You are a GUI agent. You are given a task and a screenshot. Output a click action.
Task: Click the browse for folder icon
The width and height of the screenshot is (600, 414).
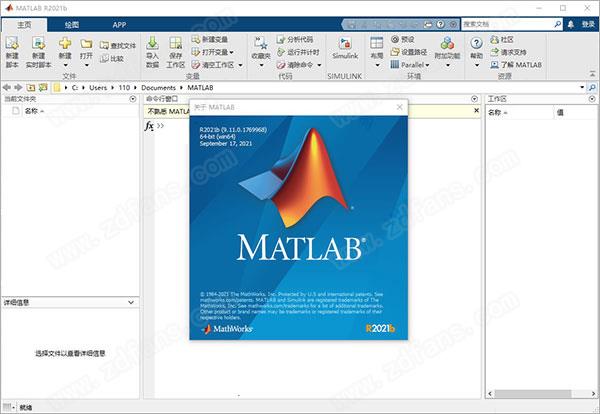[43, 88]
